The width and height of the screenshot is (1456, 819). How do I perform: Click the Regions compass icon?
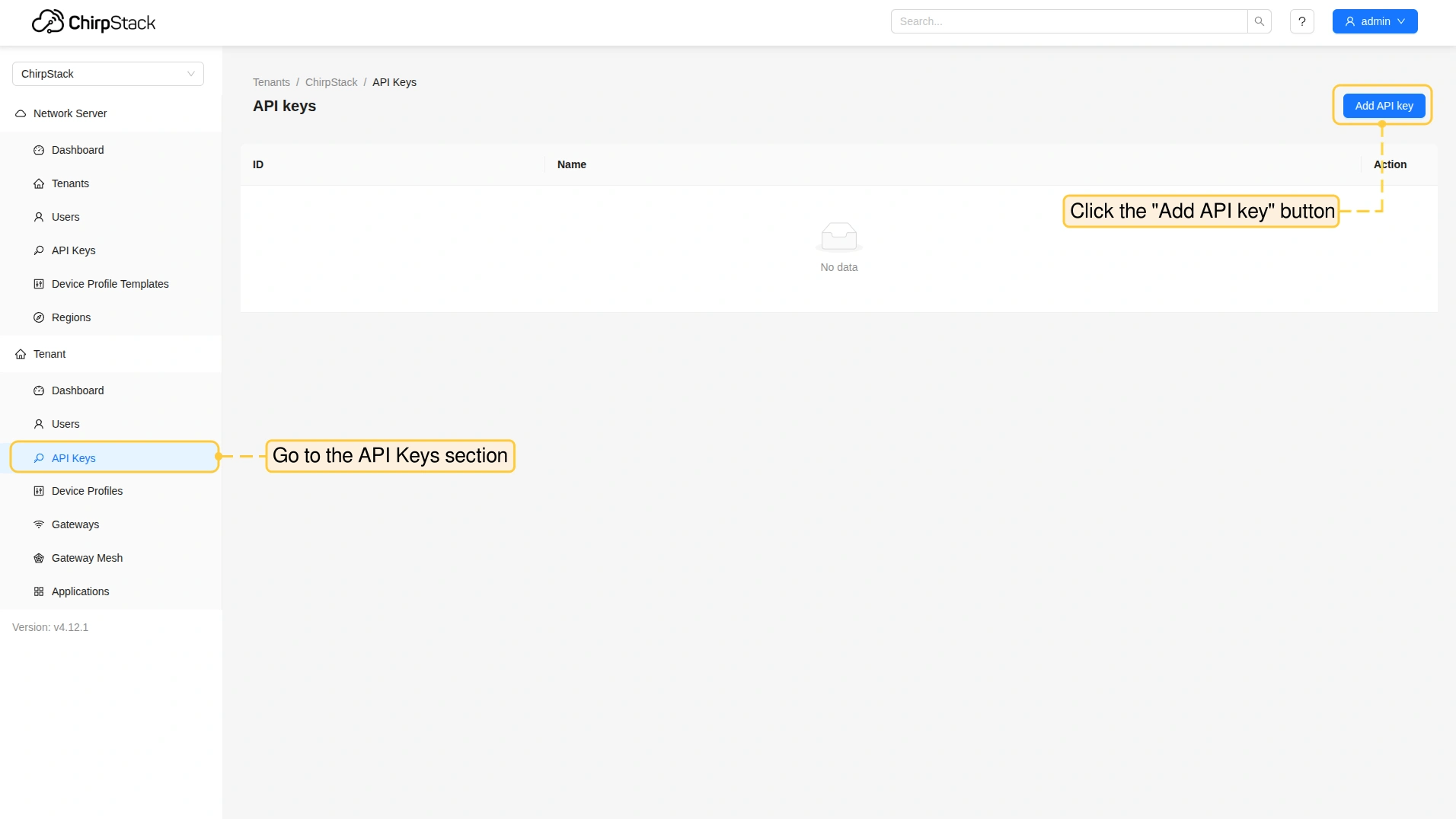click(x=39, y=317)
